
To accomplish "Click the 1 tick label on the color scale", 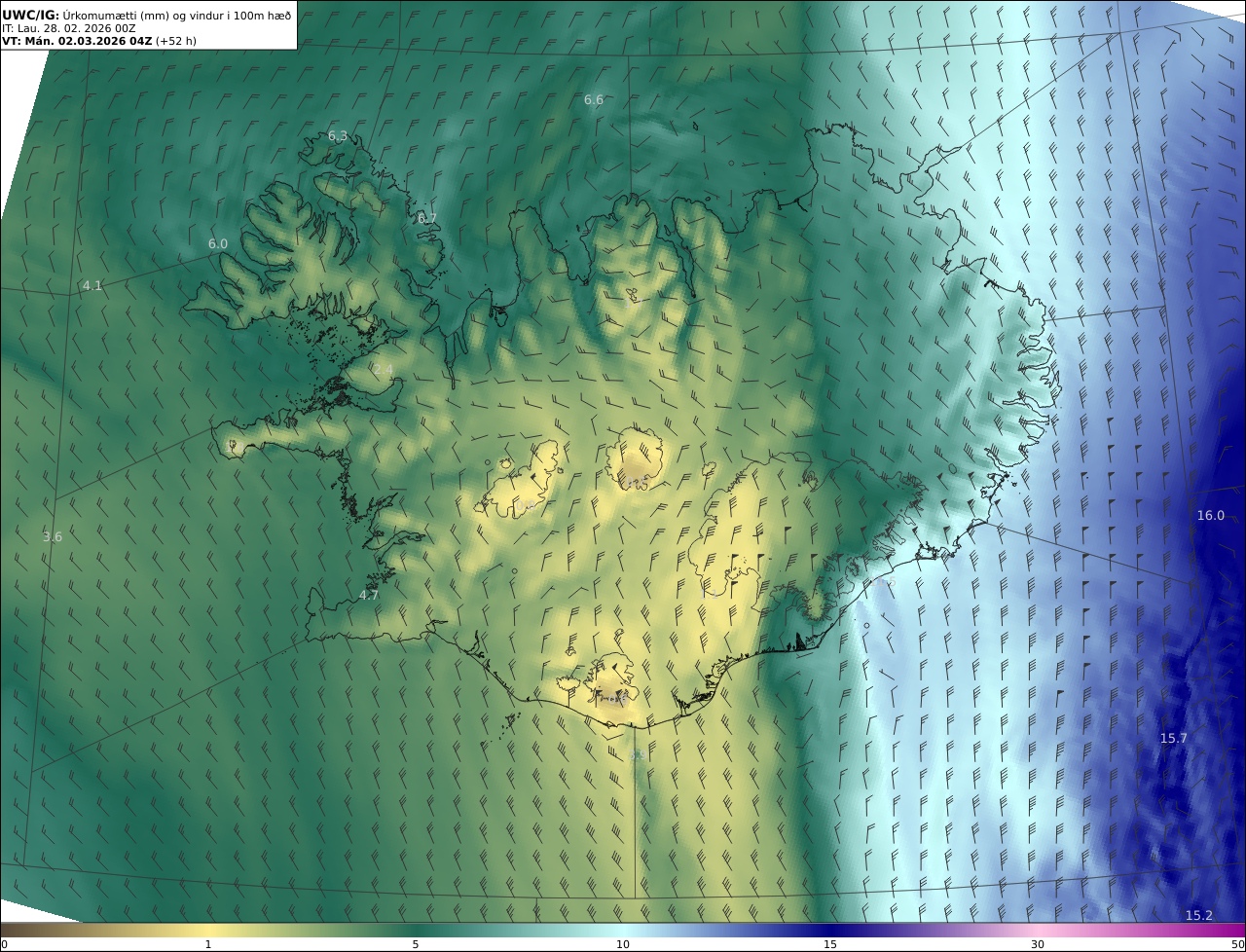I will click(x=208, y=944).
